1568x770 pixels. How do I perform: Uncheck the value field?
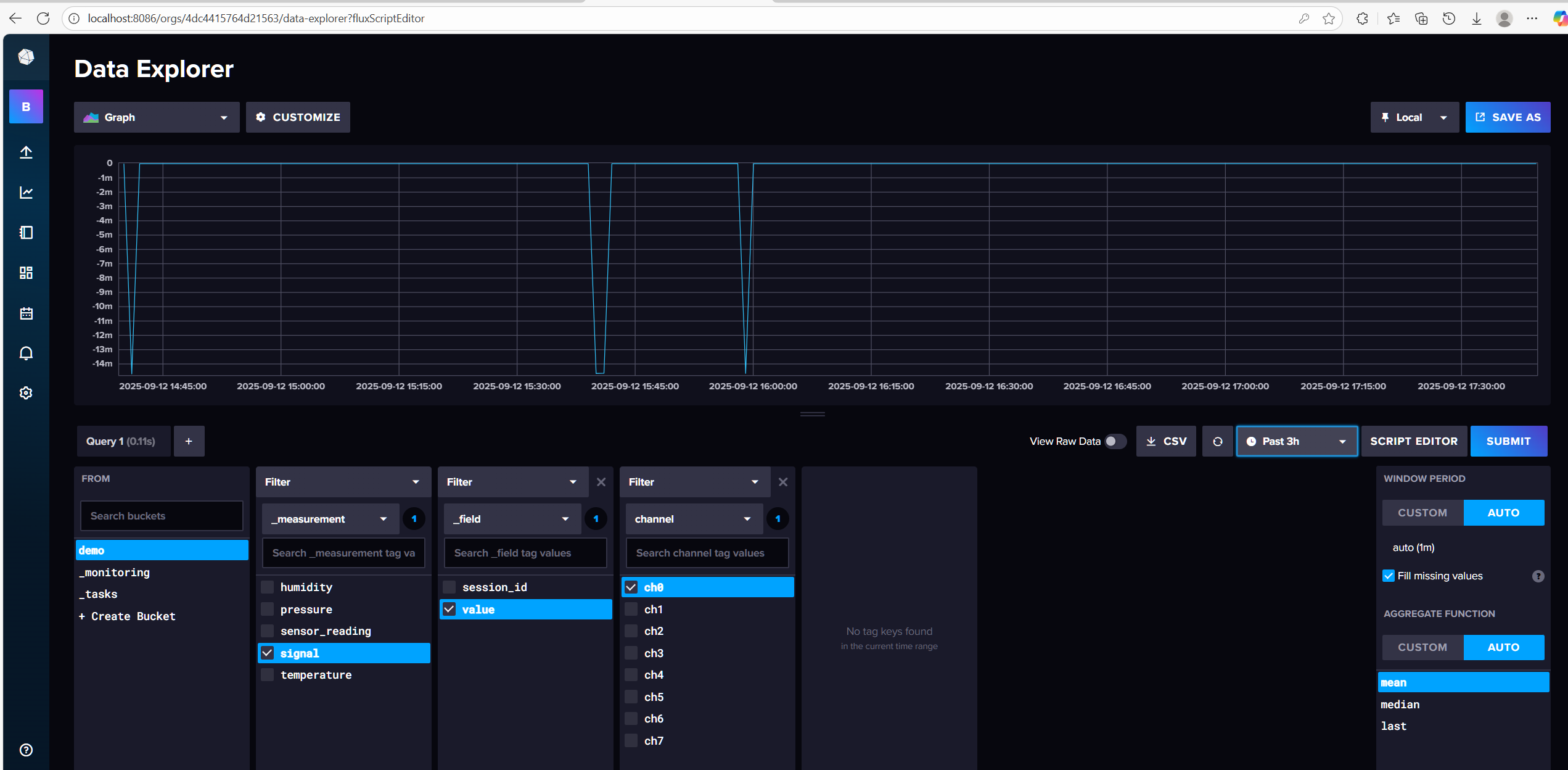coord(449,609)
